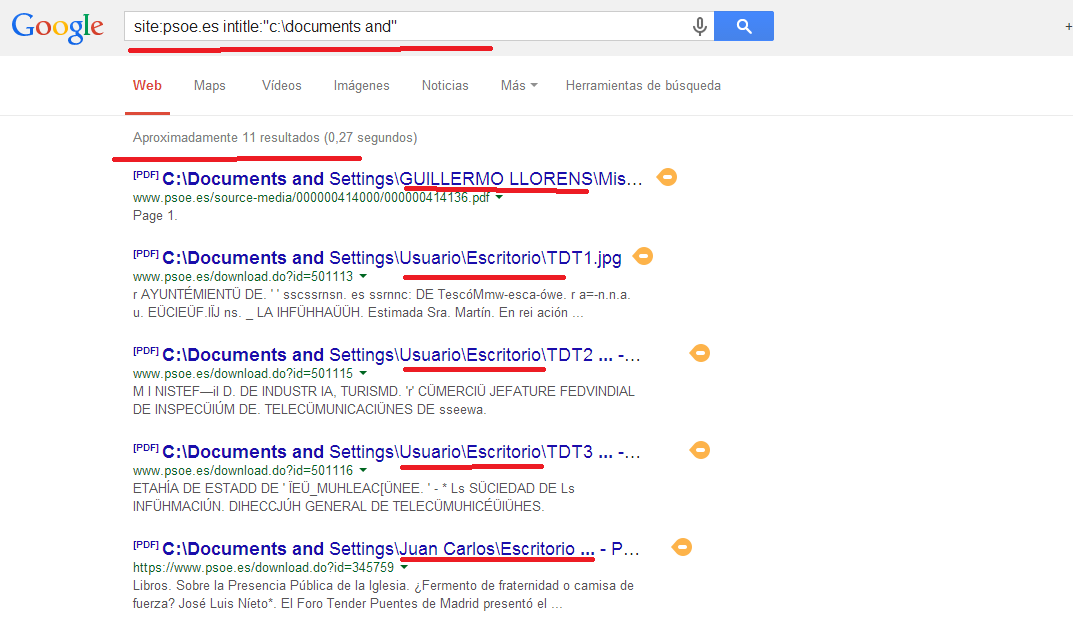Click the Google logo

point(57,27)
